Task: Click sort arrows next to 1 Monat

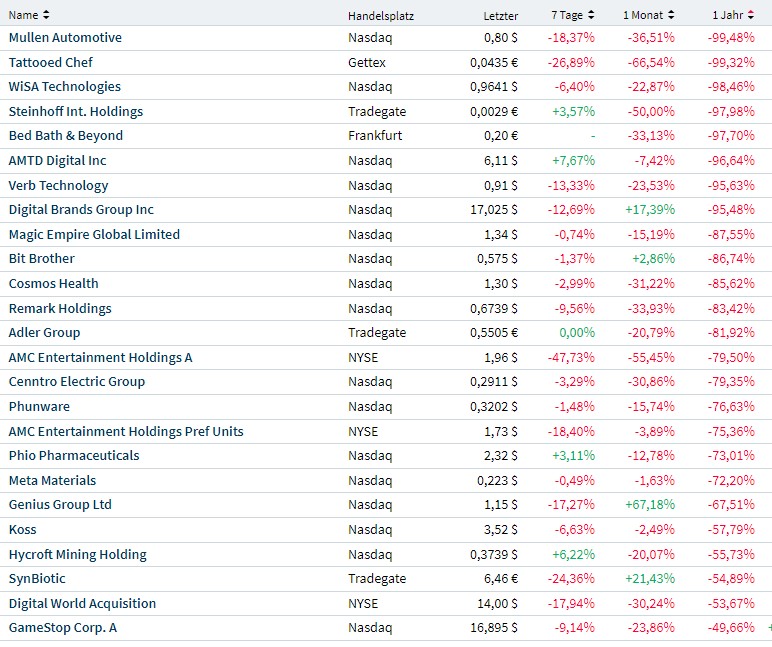Action: coord(670,15)
